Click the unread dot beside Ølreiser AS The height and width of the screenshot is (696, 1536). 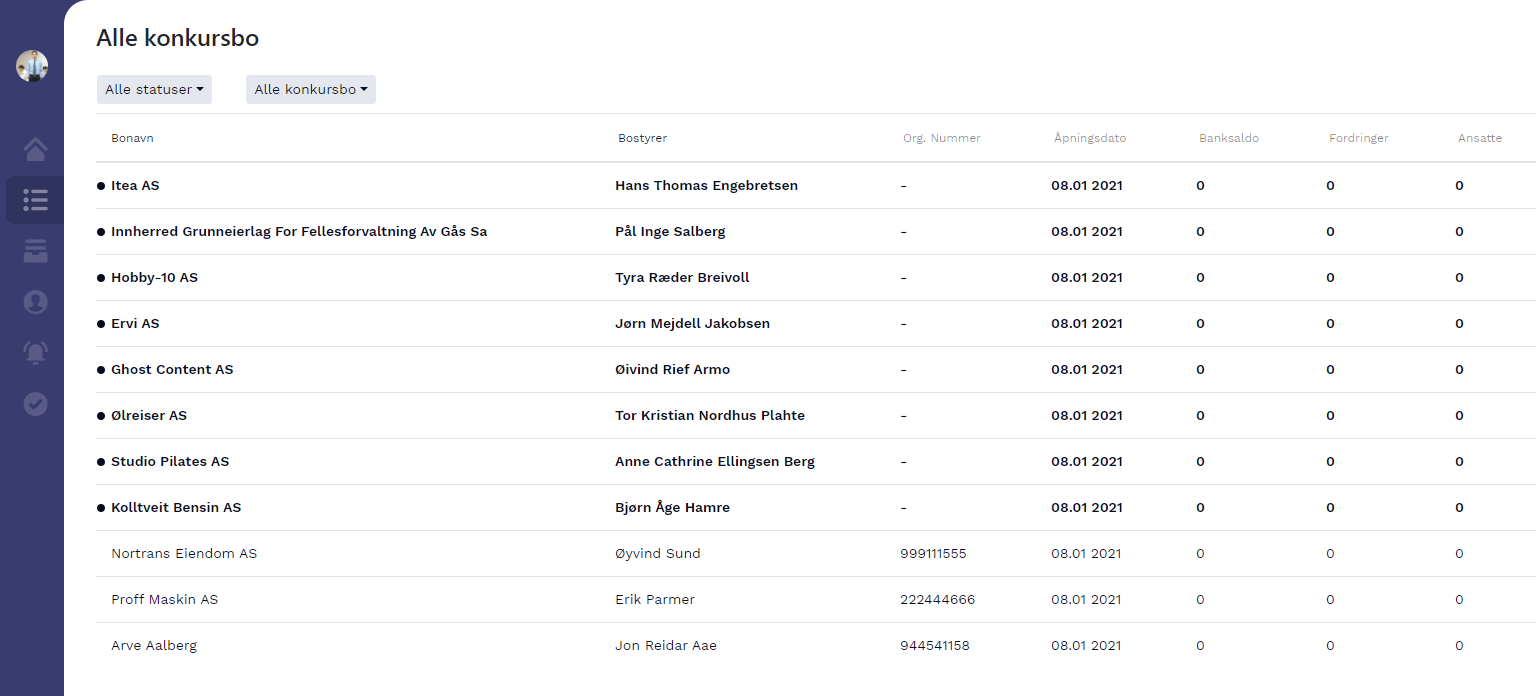click(x=101, y=416)
